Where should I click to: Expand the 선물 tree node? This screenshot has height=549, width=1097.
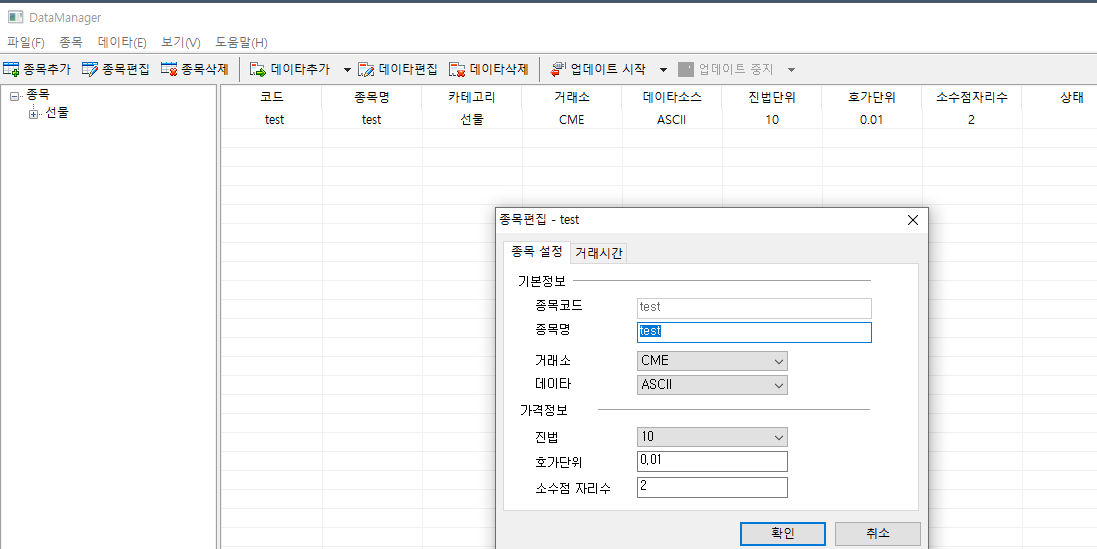coord(34,113)
